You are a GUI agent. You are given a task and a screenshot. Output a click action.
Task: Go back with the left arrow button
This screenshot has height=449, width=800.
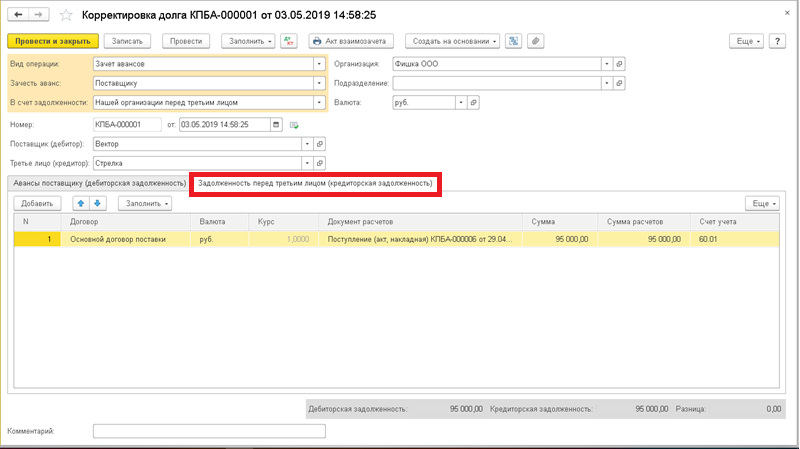pyautogui.click(x=18, y=15)
